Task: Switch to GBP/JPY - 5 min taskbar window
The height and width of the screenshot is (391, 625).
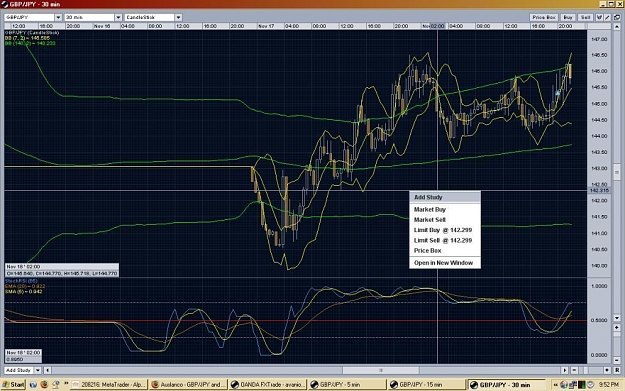Action: [x=348, y=385]
